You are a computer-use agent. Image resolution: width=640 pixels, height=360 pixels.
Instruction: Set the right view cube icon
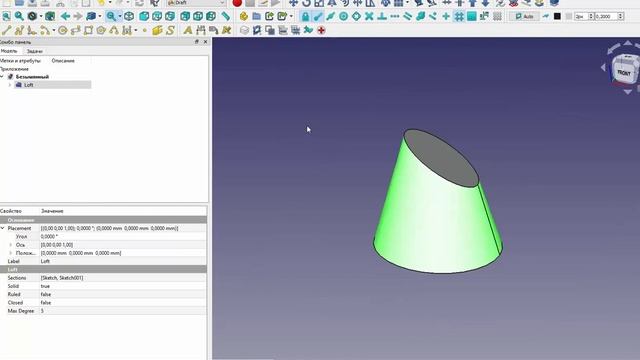170,16
